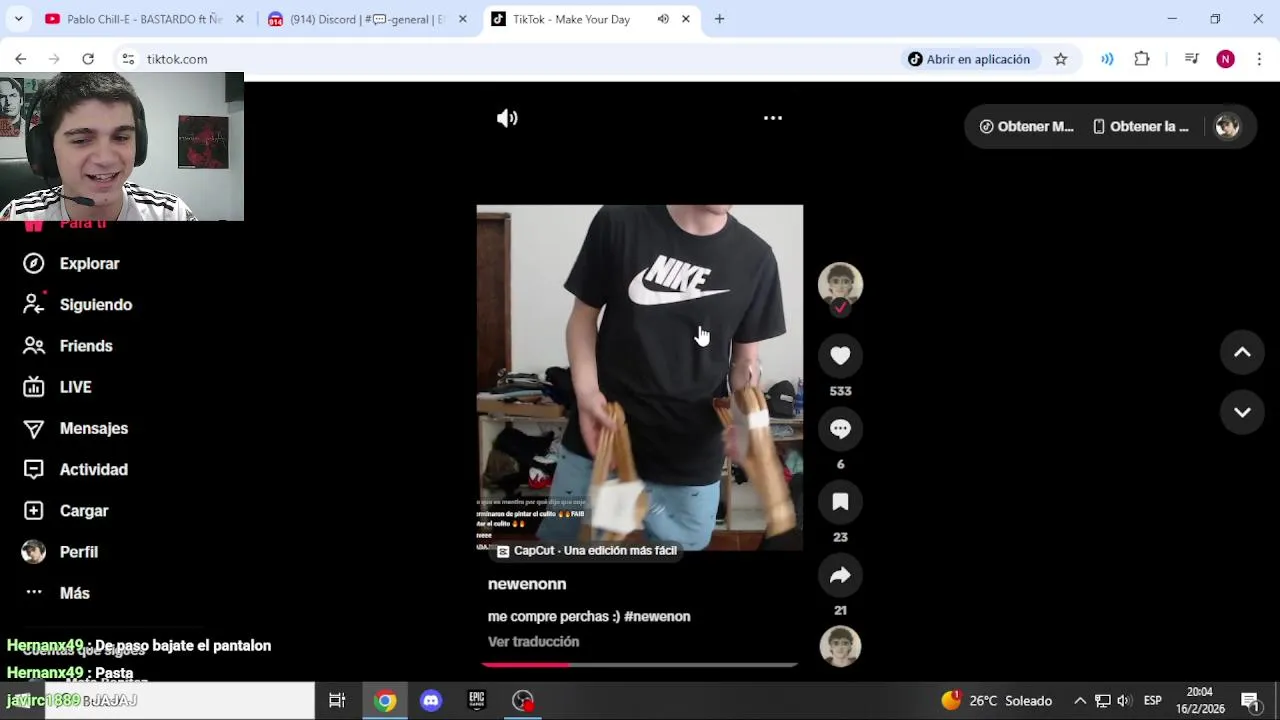Click the Mensajes paper plane icon
Image resolution: width=1280 pixels, height=720 pixels.
(34, 428)
